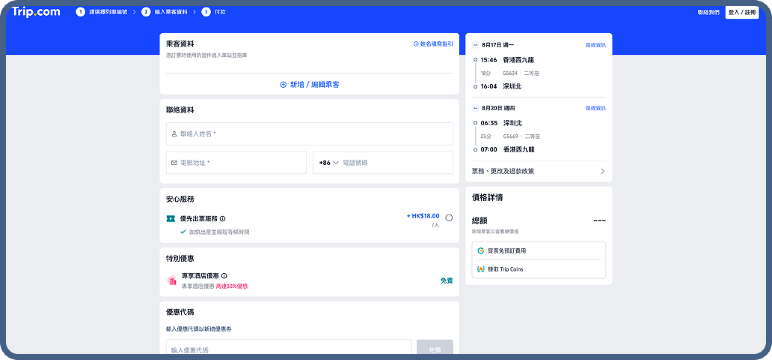This screenshot has height=360, width=772.
Task: Click the person icon in contact name field
Action: (x=174, y=133)
